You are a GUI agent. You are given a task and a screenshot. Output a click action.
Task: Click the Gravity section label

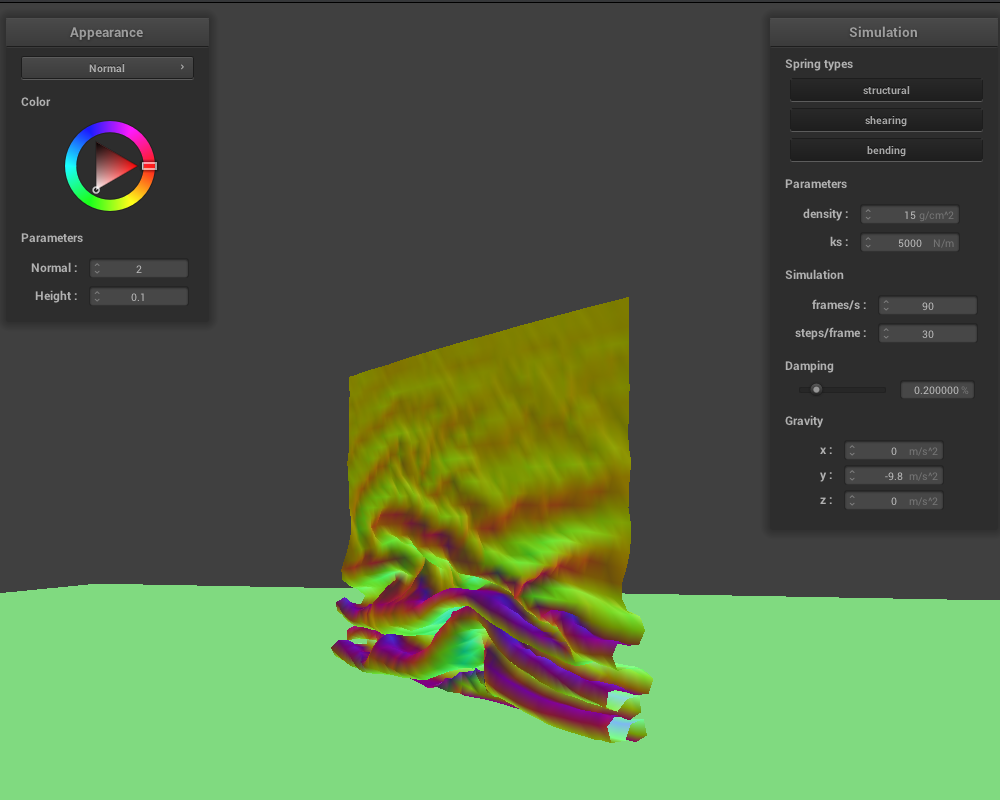804,420
